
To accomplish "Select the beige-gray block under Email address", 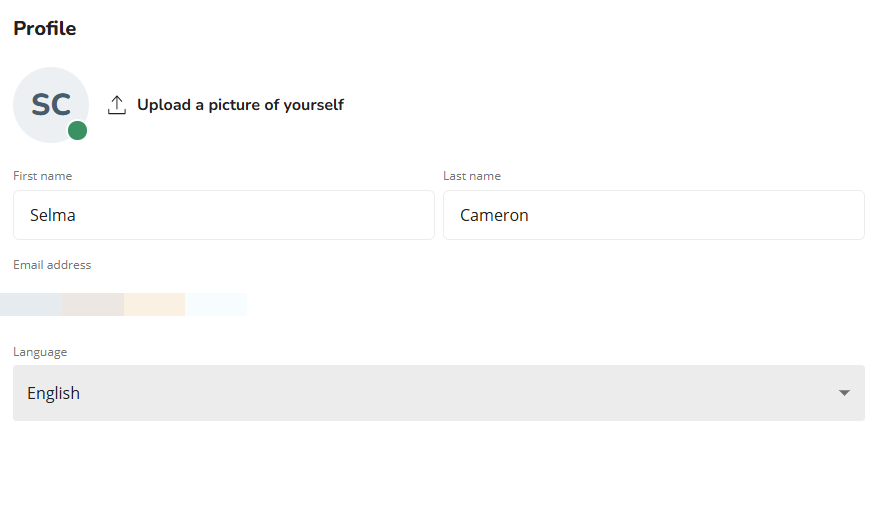I will 93,304.
